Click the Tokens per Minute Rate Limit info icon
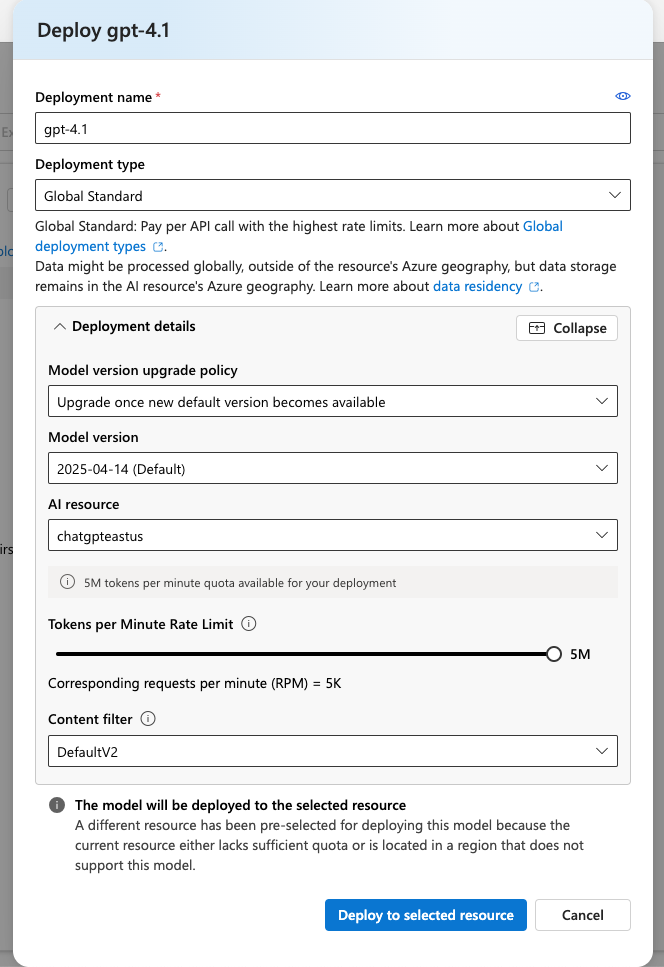This screenshot has width=664, height=967. [x=248, y=624]
